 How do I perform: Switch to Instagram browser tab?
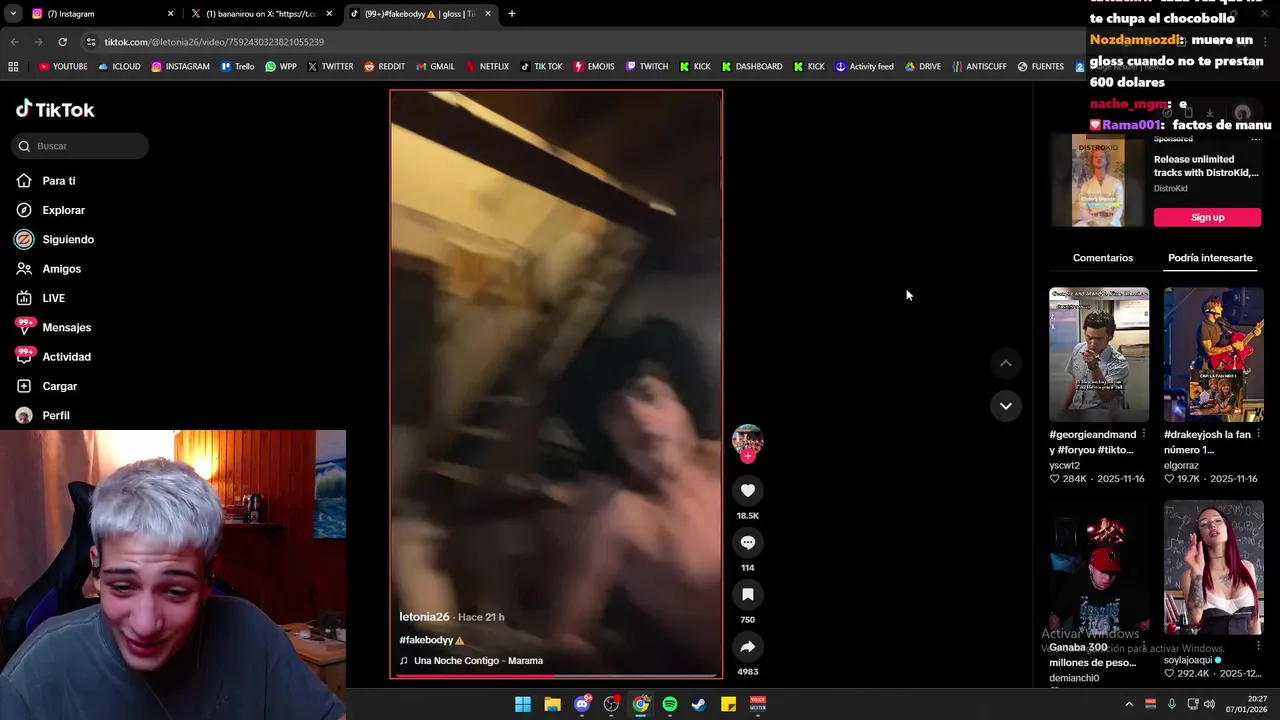(98, 14)
